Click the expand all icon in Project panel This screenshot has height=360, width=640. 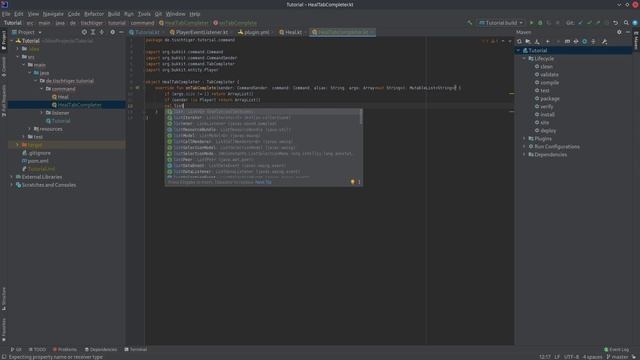93,32
